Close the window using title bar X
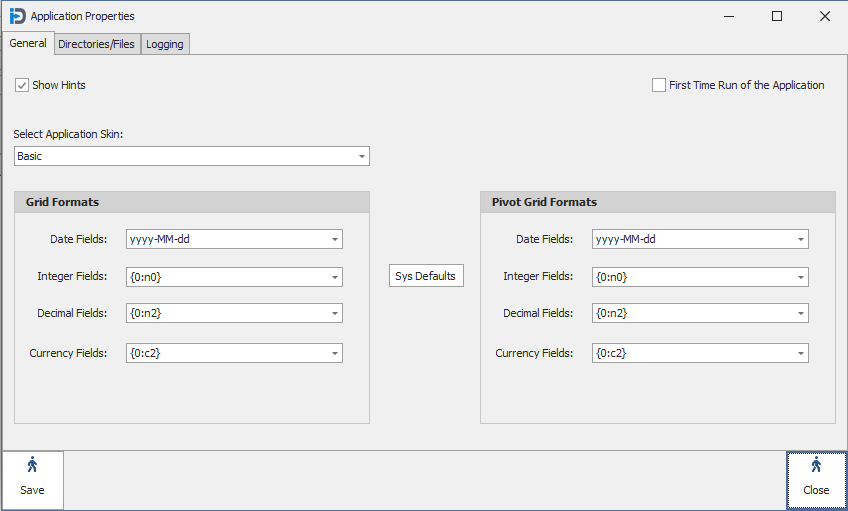848x511 pixels. click(824, 16)
